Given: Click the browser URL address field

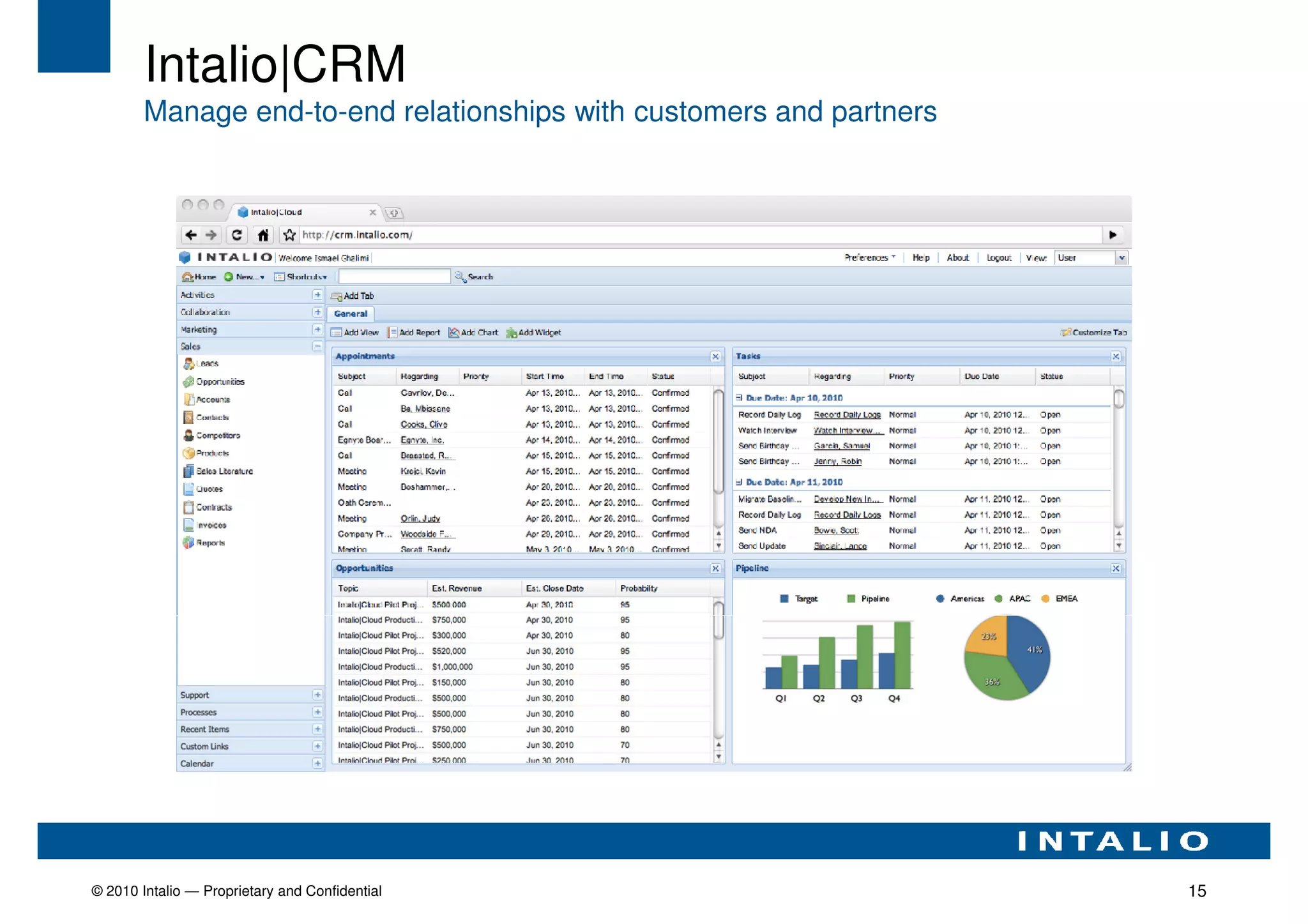Looking at the screenshot, I should tap(701, 235).
